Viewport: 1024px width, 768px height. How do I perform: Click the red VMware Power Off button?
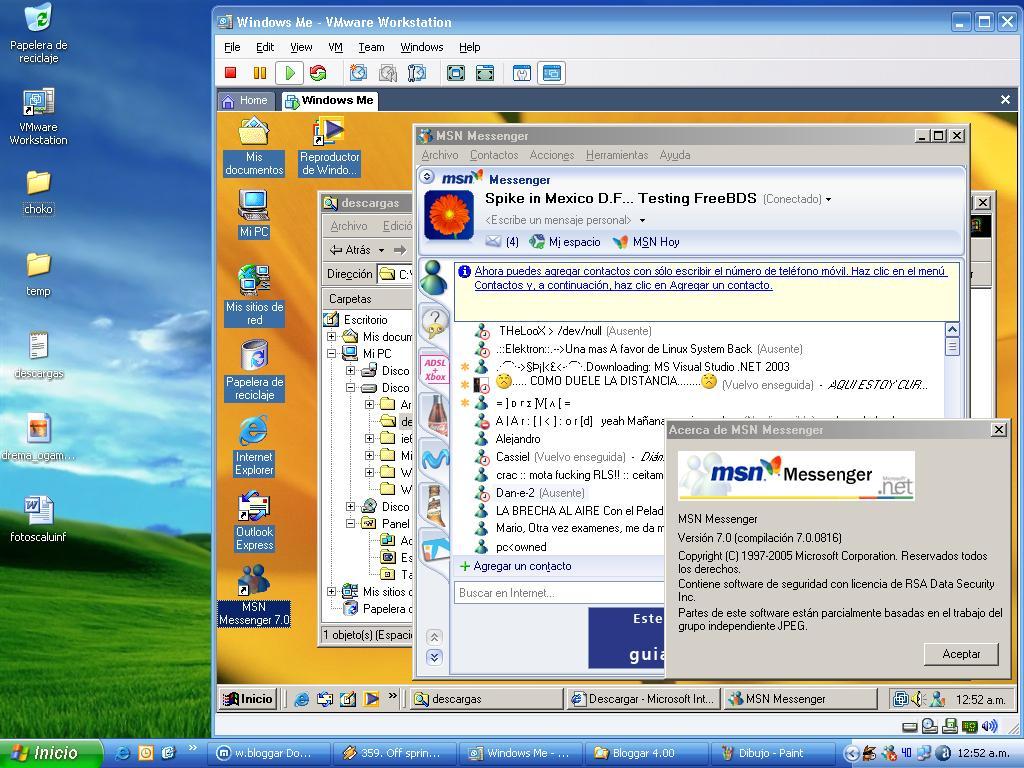click(231, 73)
